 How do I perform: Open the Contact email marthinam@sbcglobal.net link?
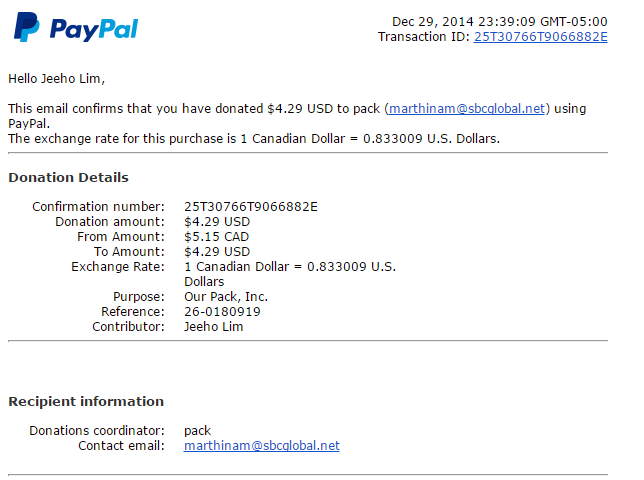coord(262,446)
